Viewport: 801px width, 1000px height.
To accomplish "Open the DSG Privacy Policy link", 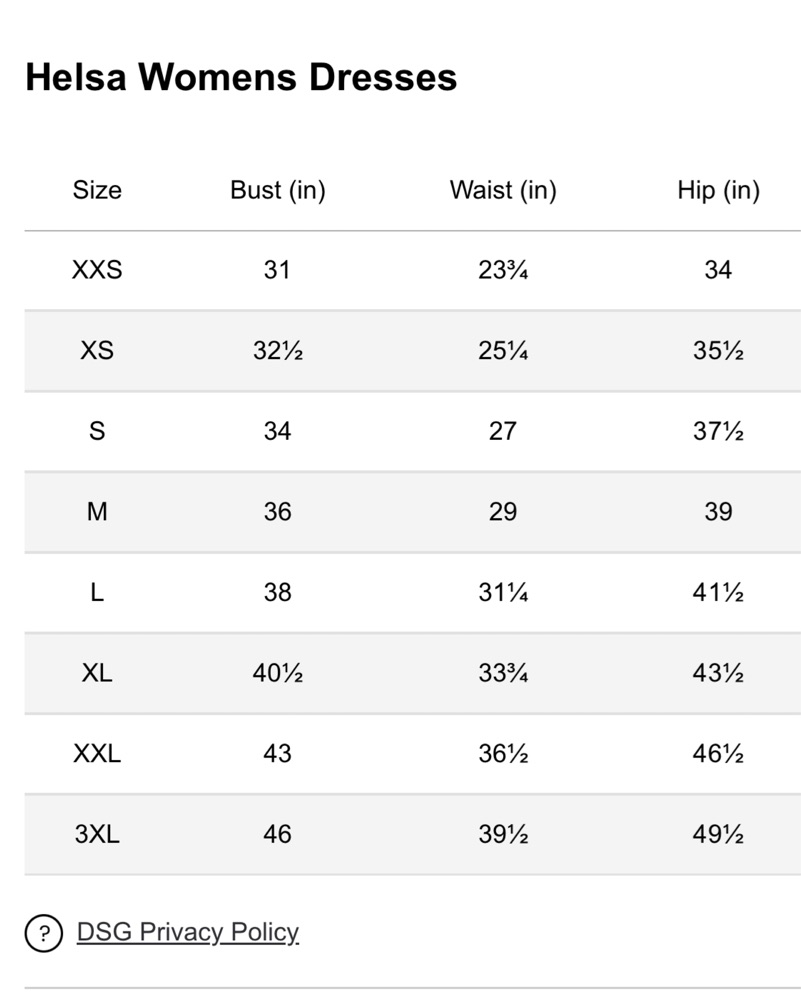I will pos(187,932).
